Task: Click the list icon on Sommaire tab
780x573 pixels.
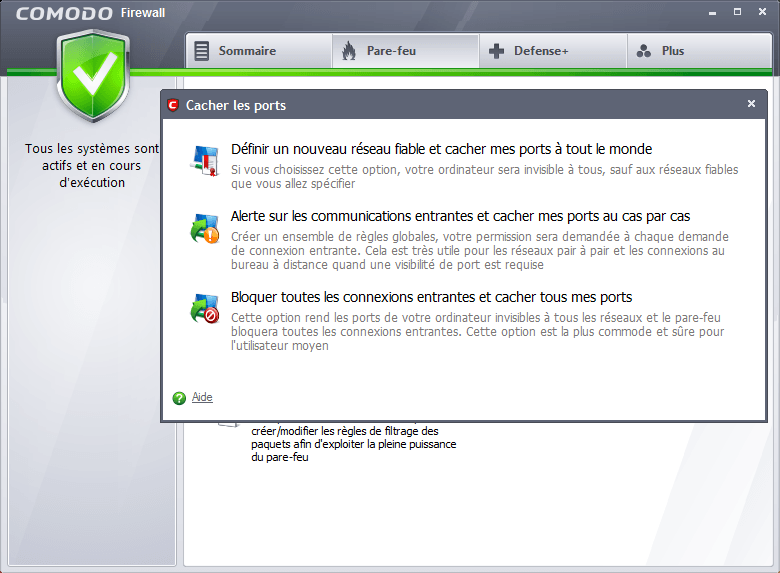Action: [x=201, y=51]
